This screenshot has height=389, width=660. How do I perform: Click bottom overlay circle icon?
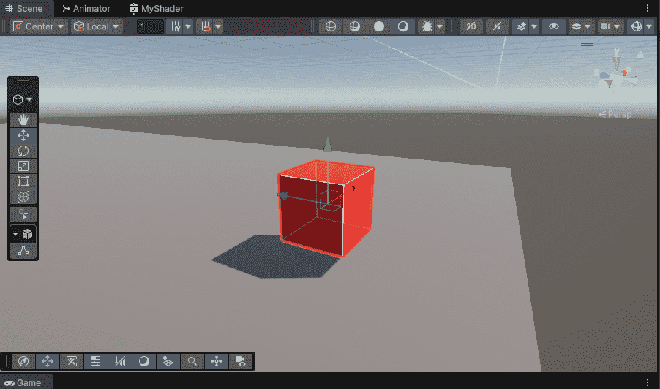point(144,361)
